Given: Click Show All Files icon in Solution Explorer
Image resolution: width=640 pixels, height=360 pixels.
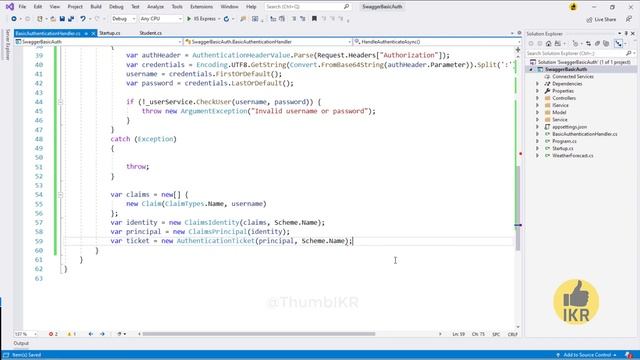Looking at the screenshot, I should [x=606, y=44].
